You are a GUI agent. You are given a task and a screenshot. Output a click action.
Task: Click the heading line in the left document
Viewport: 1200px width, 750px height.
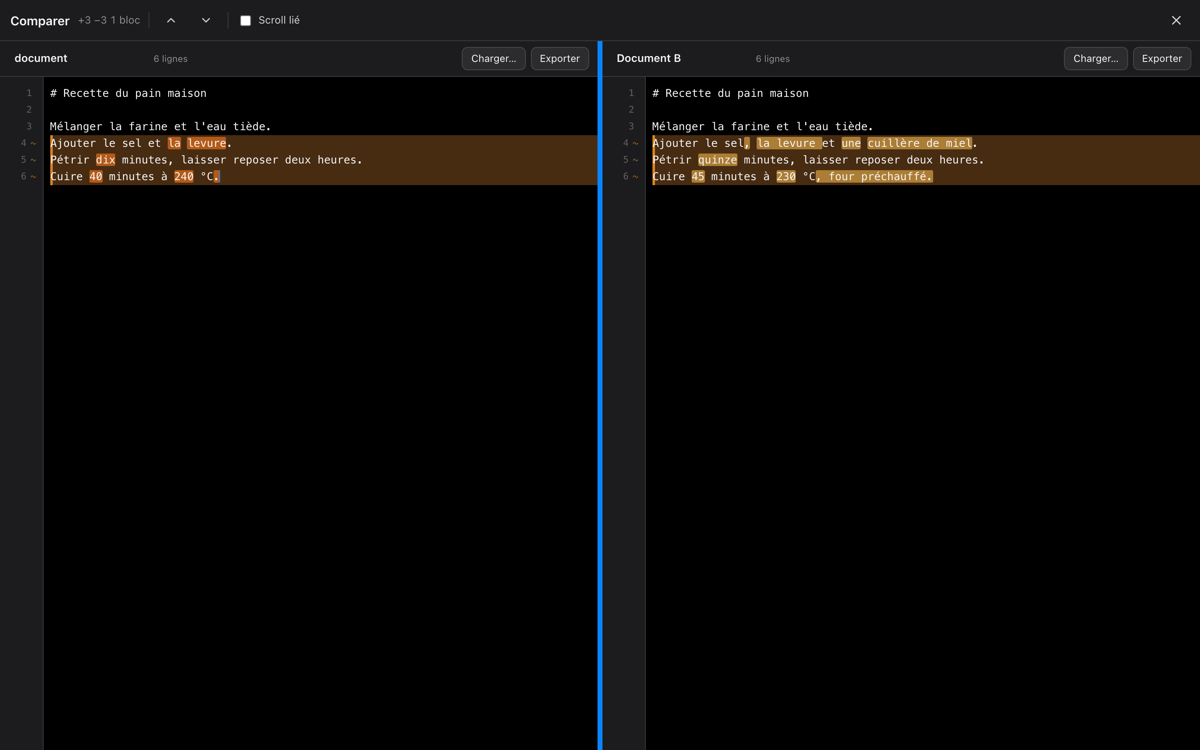128,93
